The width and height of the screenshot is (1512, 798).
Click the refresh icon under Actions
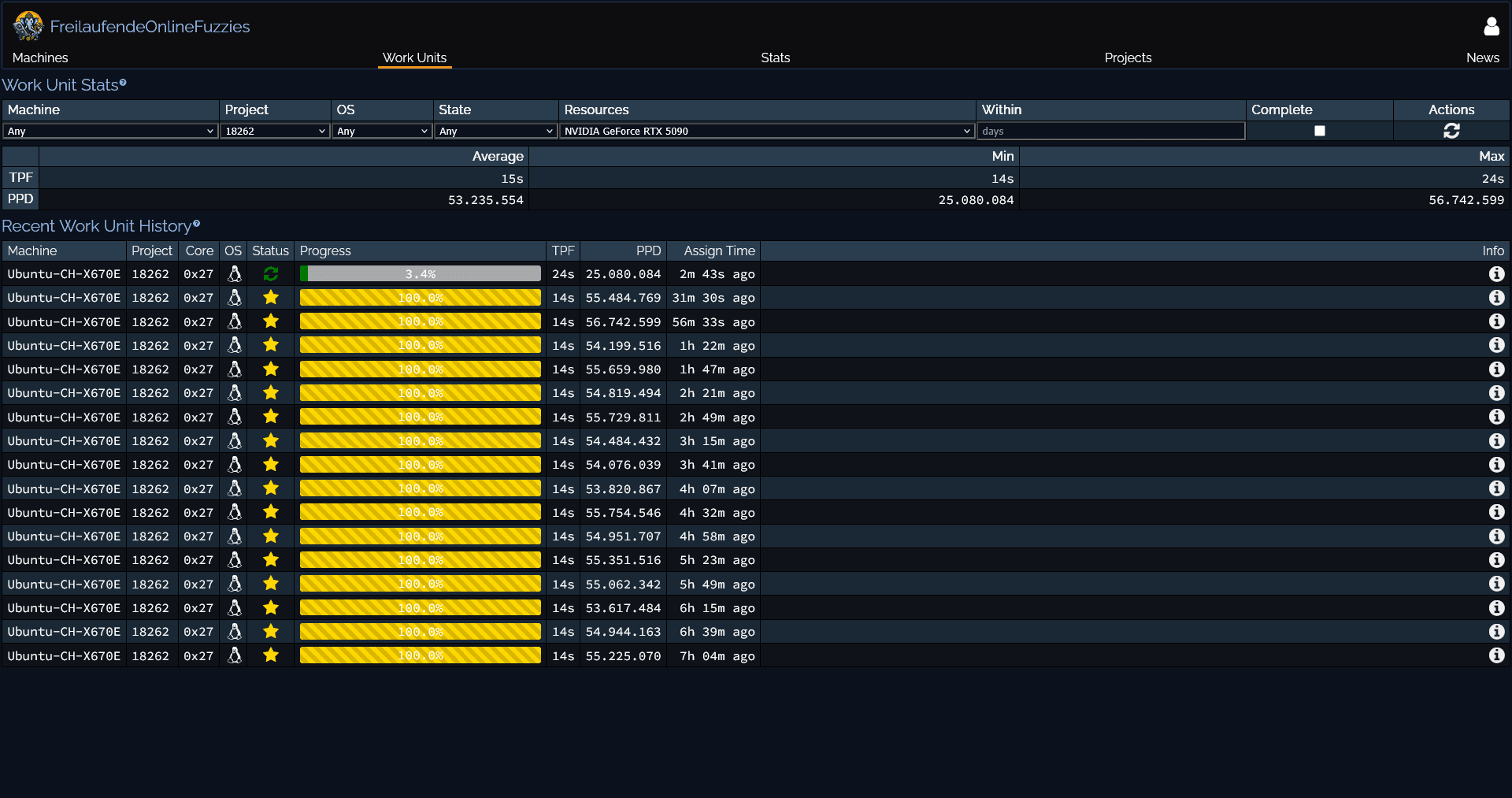[x=1451, y=131]
